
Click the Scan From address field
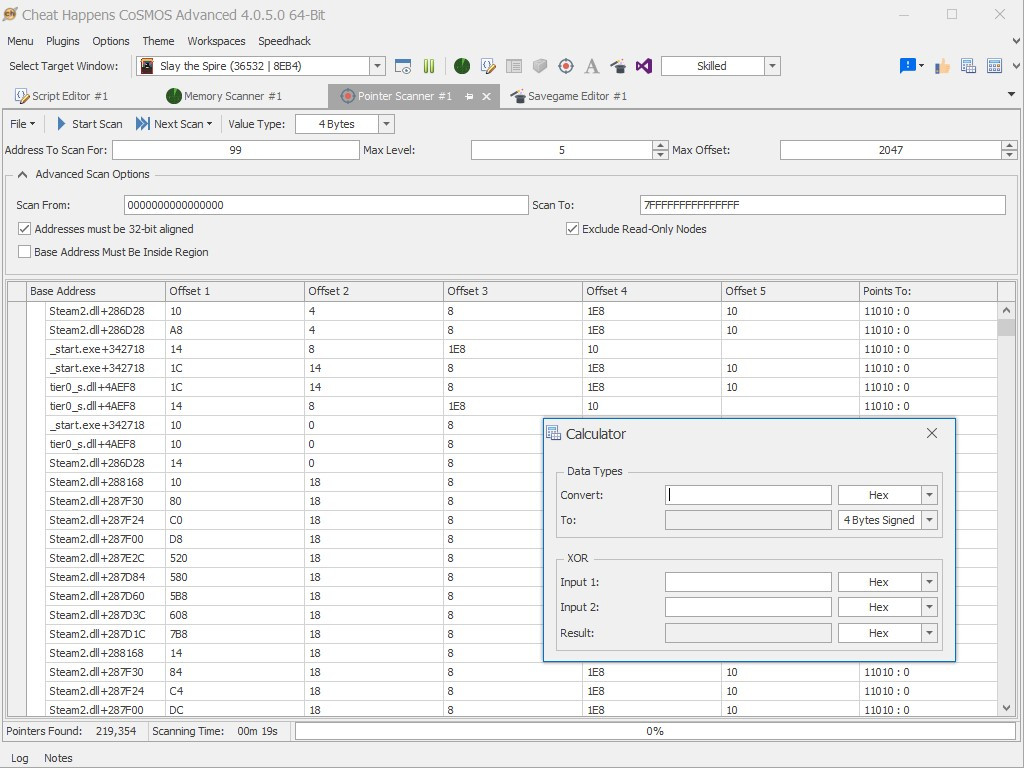click(326, 205)
